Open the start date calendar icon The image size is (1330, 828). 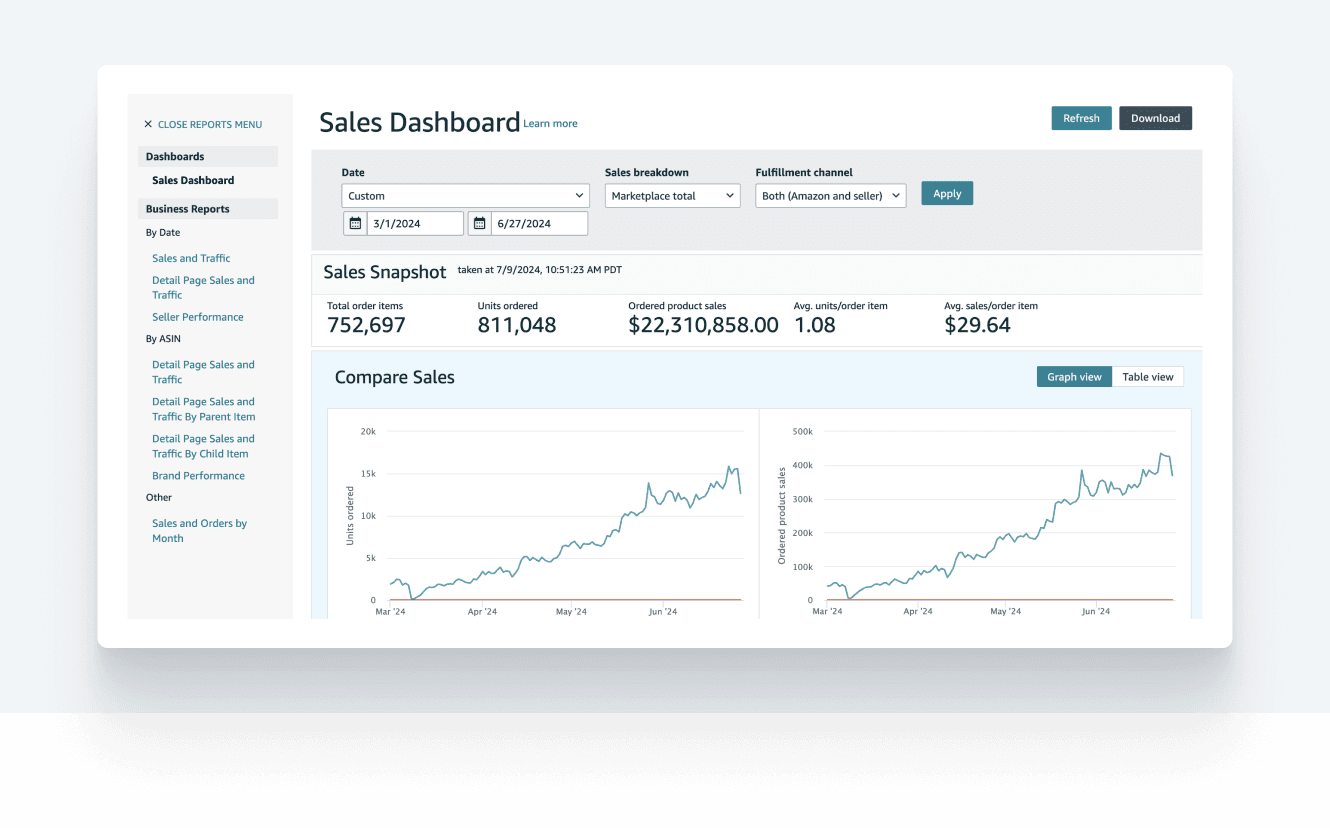pos(355,223)
